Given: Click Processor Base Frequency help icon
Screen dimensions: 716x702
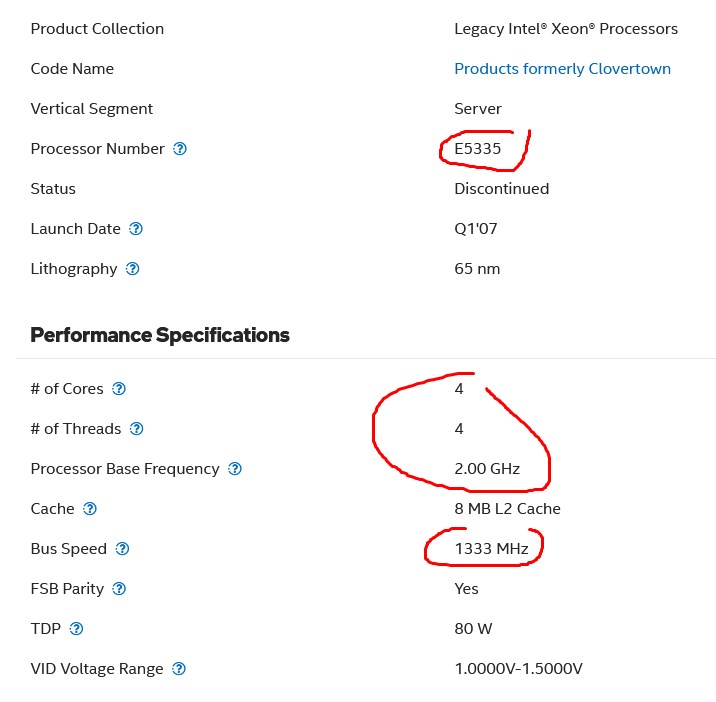Looking at the screenshot, I should (x=235, y=469).
